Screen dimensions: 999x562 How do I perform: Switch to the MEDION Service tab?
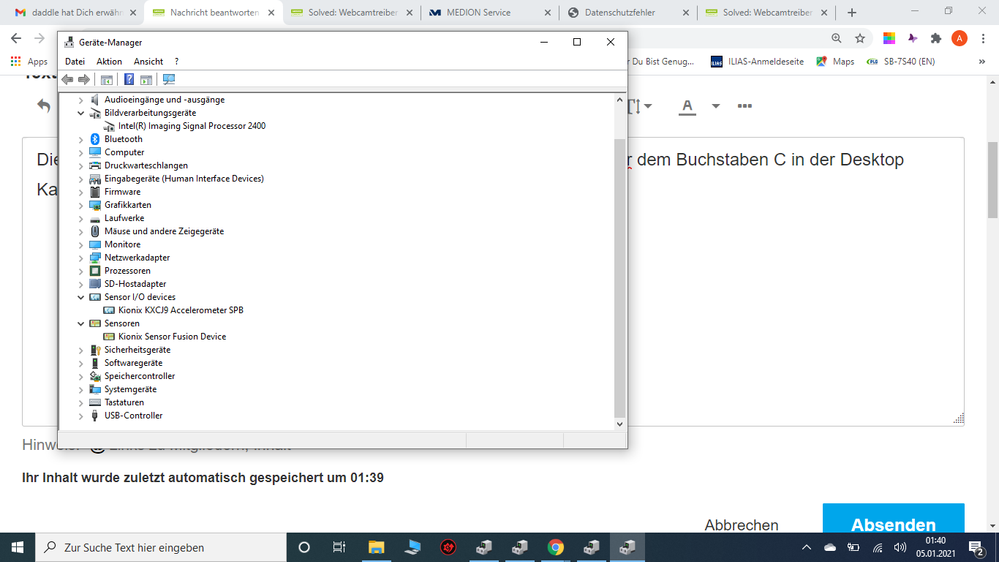(490, 13)
